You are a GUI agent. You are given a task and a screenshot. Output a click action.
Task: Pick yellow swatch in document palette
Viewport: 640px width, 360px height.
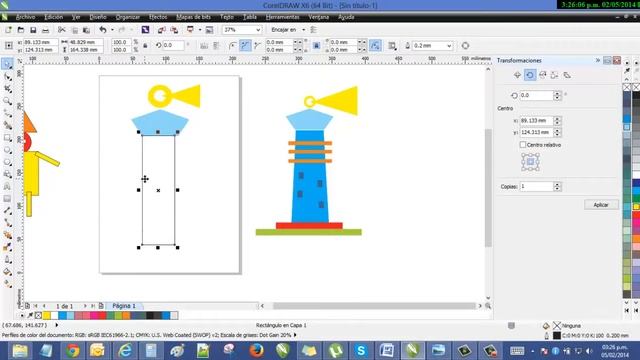click(47, 316)
